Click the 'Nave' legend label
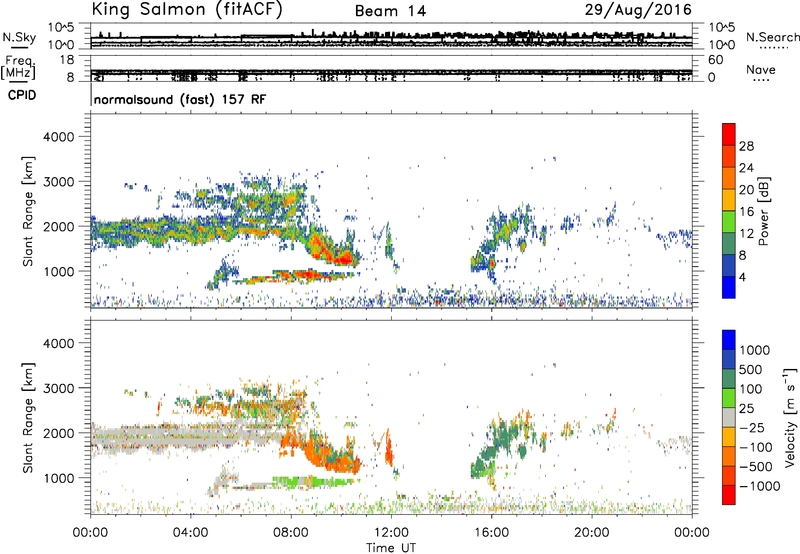 click(x=760, y=70)
